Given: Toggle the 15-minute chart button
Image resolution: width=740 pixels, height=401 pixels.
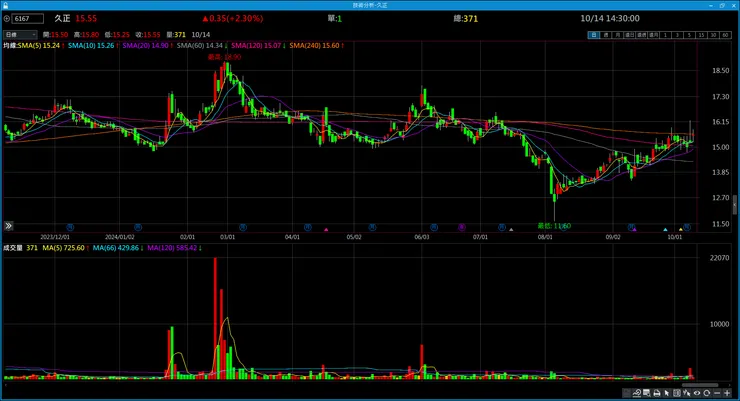Looking at the screenshot, I should [x=701, y=35].
